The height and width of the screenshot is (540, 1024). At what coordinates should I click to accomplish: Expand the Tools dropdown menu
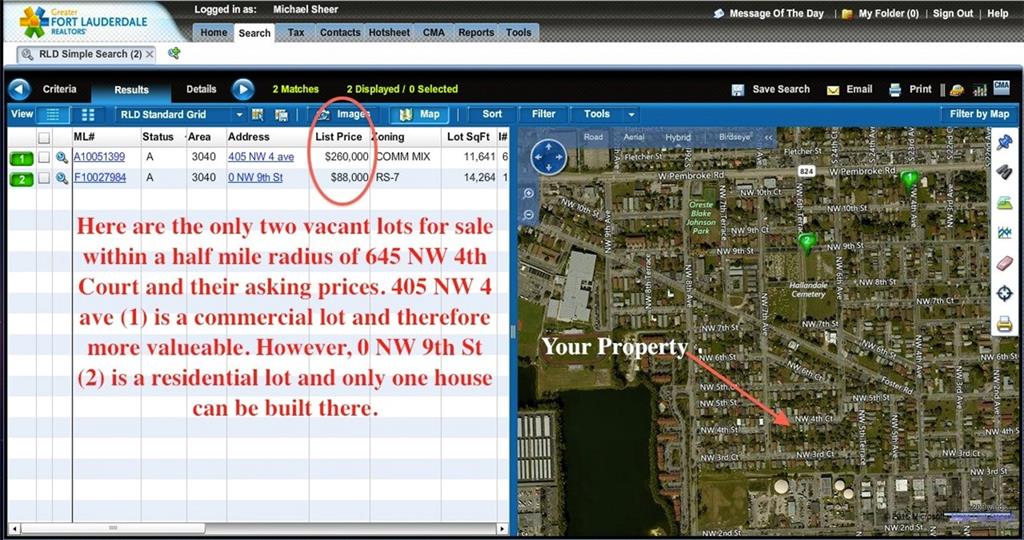pos(603,114)
